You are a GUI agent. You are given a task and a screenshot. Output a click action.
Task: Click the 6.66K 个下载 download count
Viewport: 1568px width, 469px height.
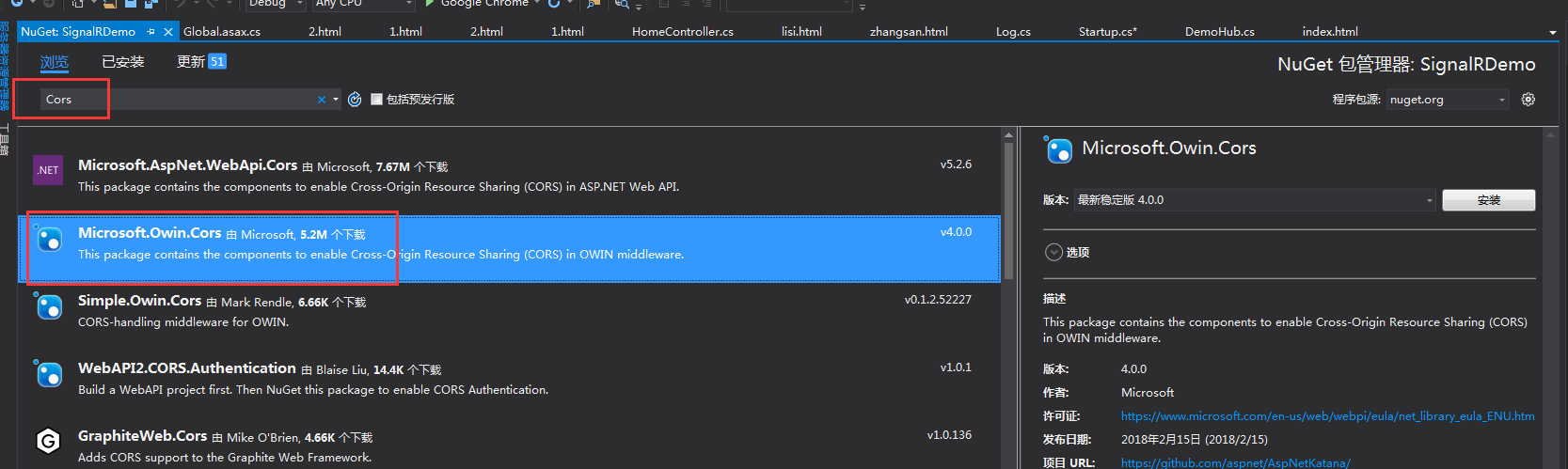coord(332,303)
